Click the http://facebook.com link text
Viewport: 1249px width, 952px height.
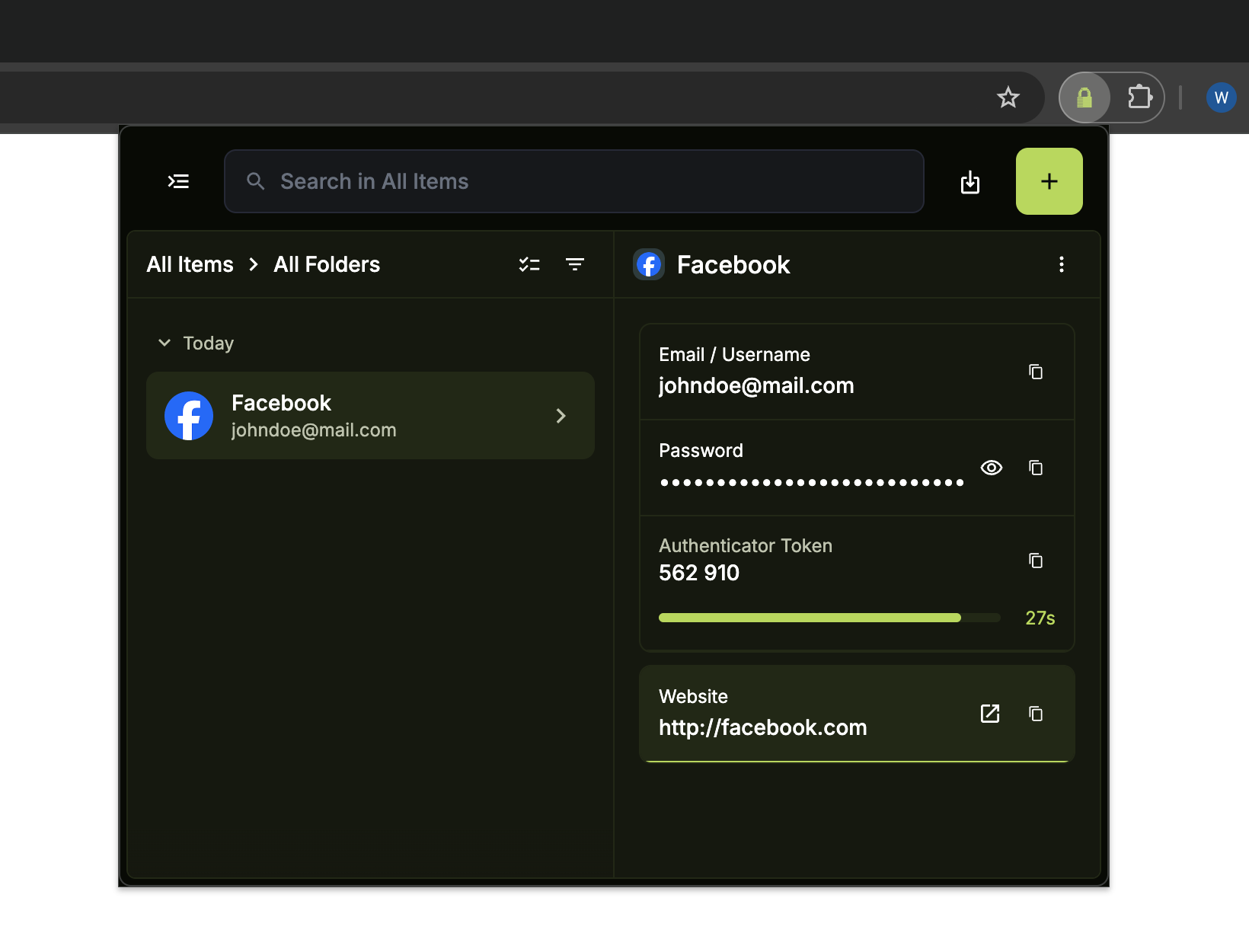tap(763, 727)
